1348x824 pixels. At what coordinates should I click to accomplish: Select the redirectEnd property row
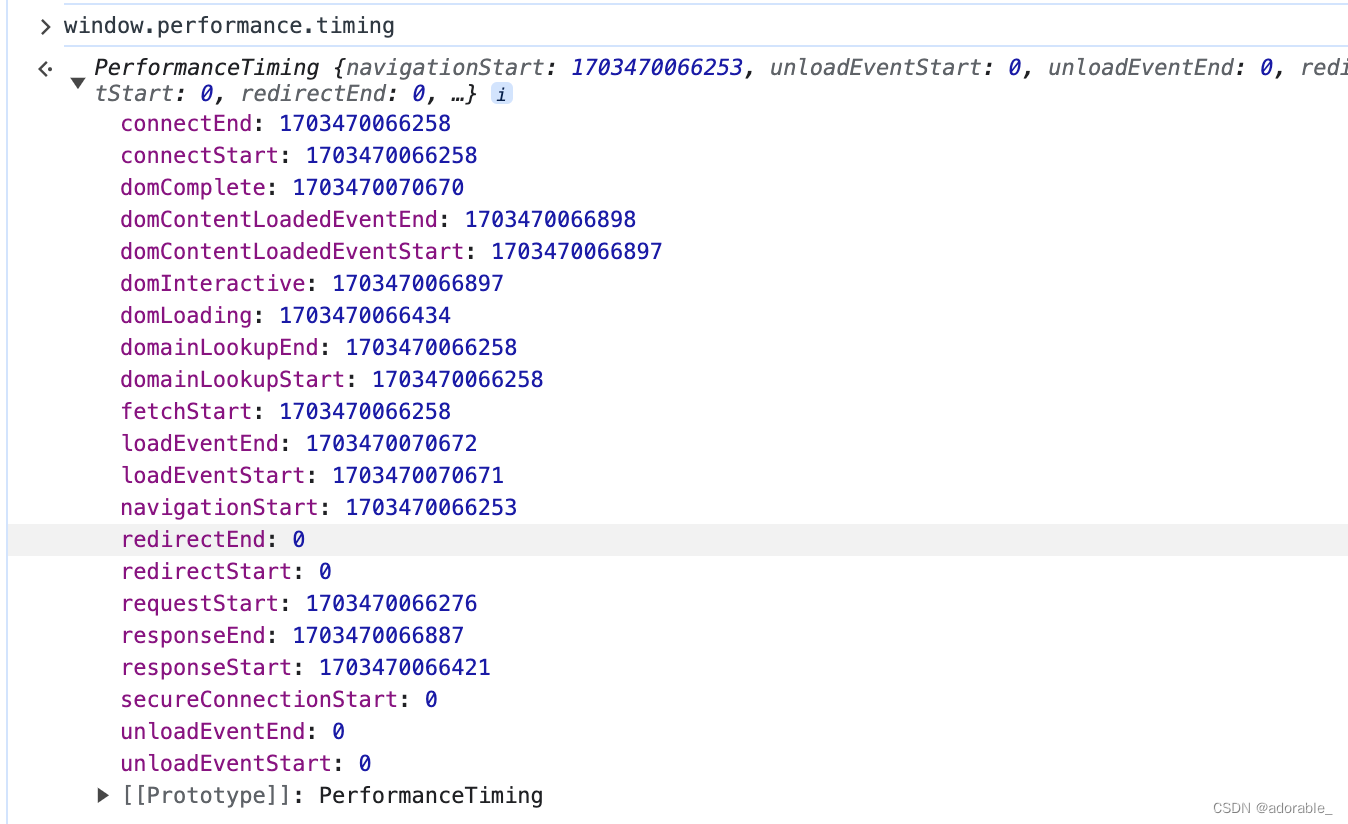[x=677, y=540]
